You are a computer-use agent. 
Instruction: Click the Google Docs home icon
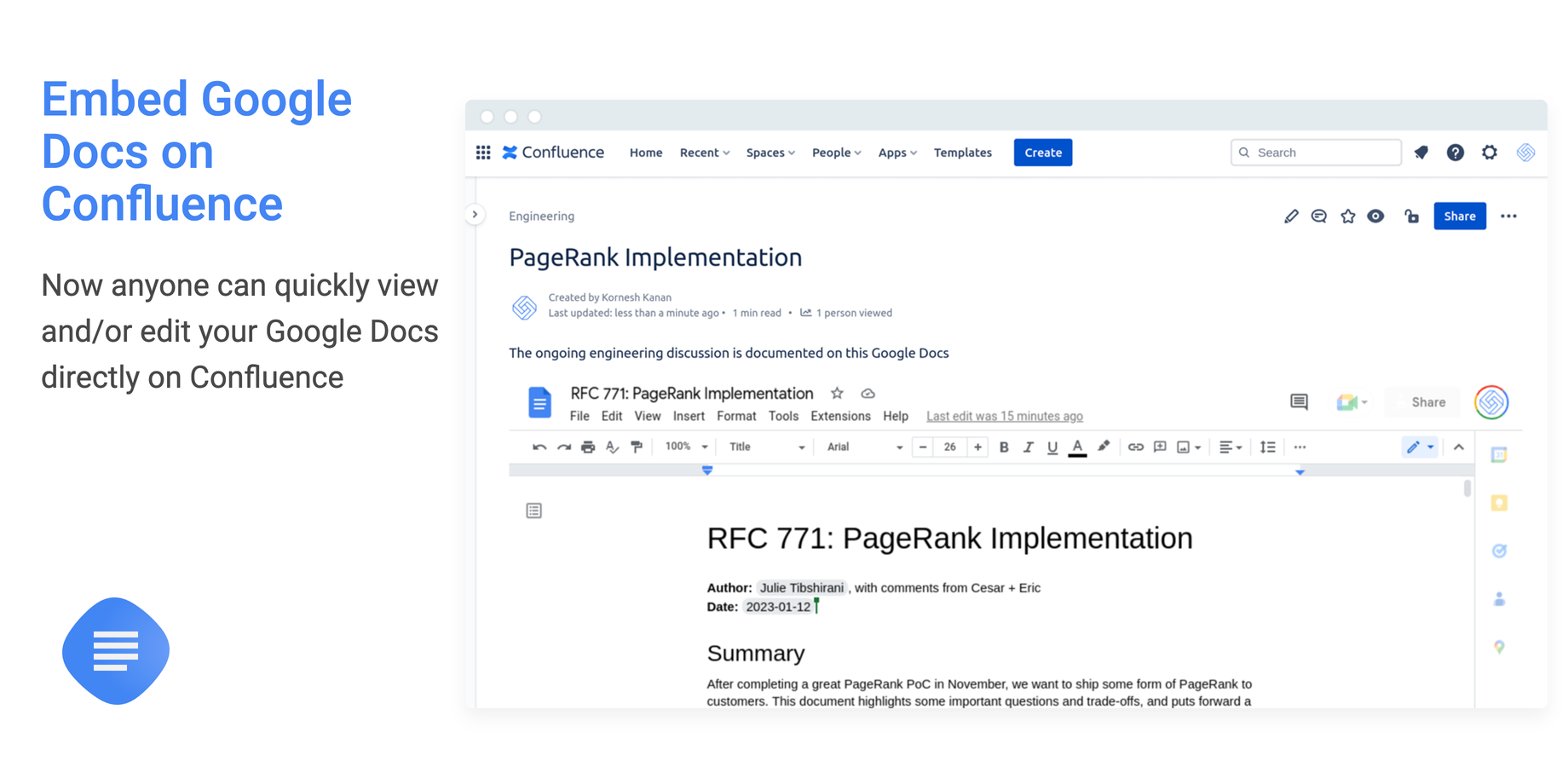[539, 402]
